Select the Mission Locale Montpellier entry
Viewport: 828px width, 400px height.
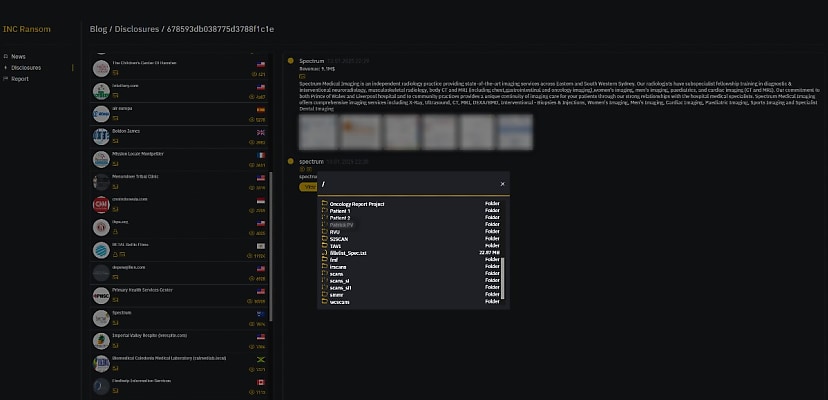179,159
